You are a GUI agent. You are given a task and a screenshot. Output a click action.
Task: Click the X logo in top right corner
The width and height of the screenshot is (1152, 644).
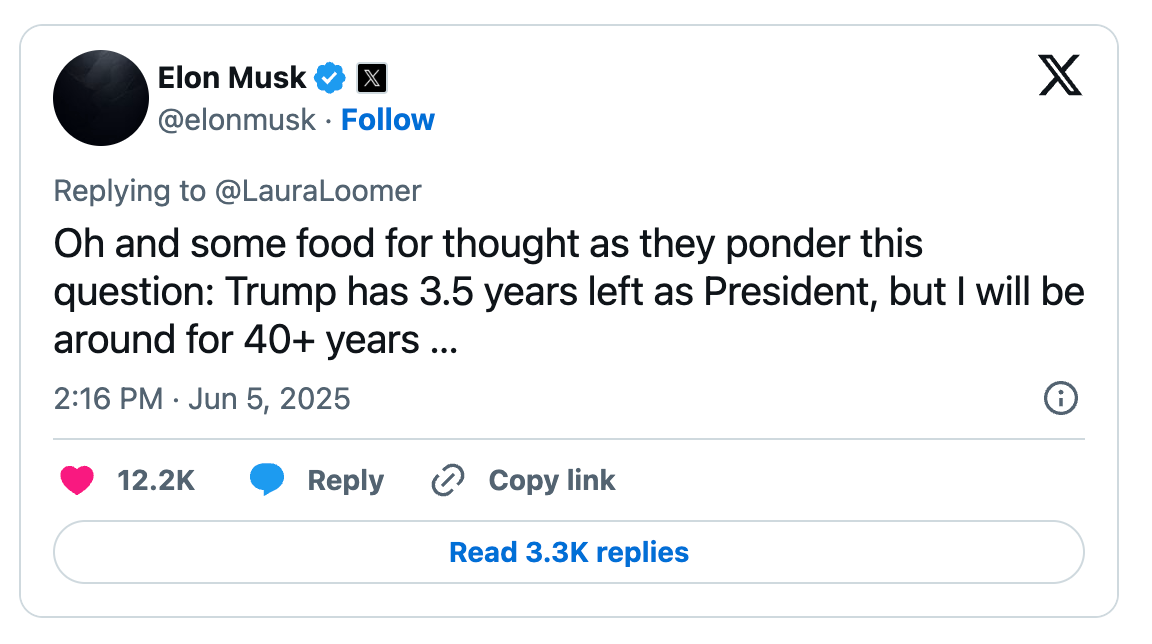[1059, 75]
